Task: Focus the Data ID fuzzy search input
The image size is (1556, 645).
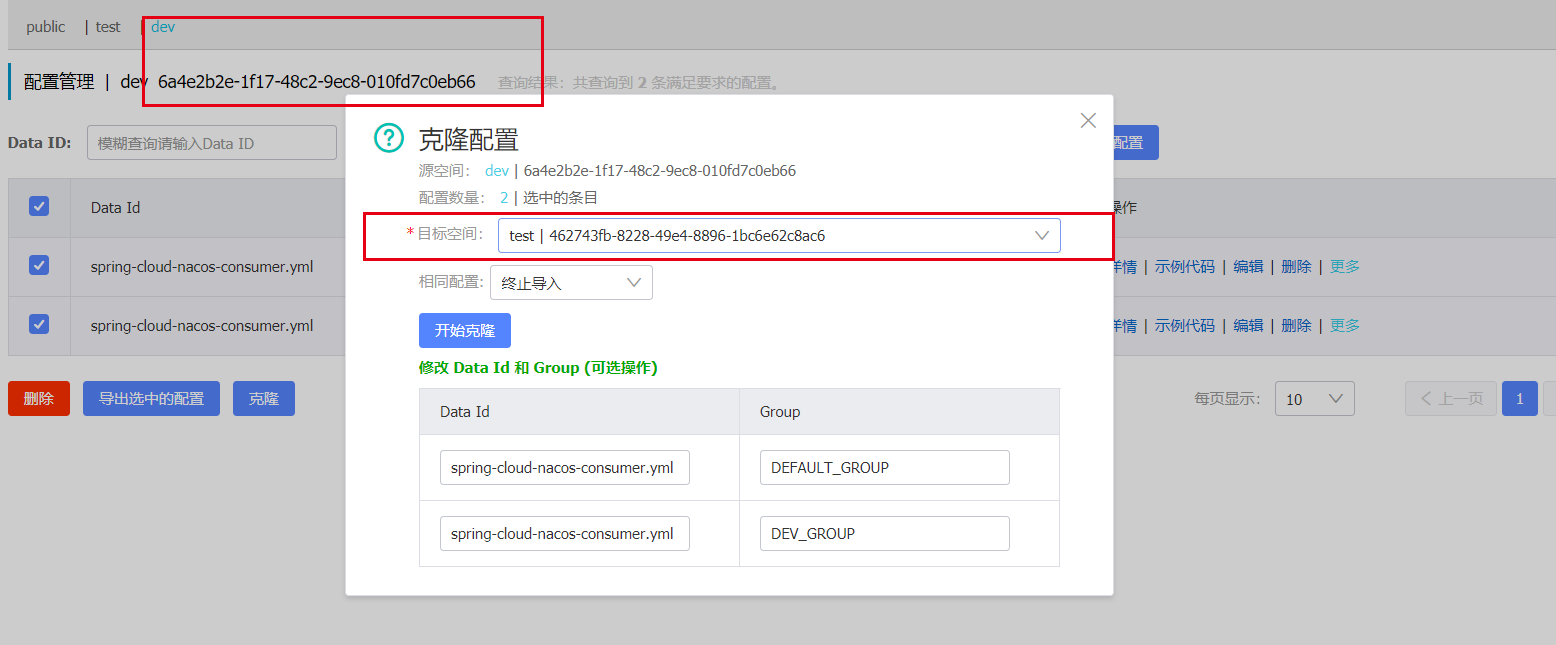Action: pos(212,143)
